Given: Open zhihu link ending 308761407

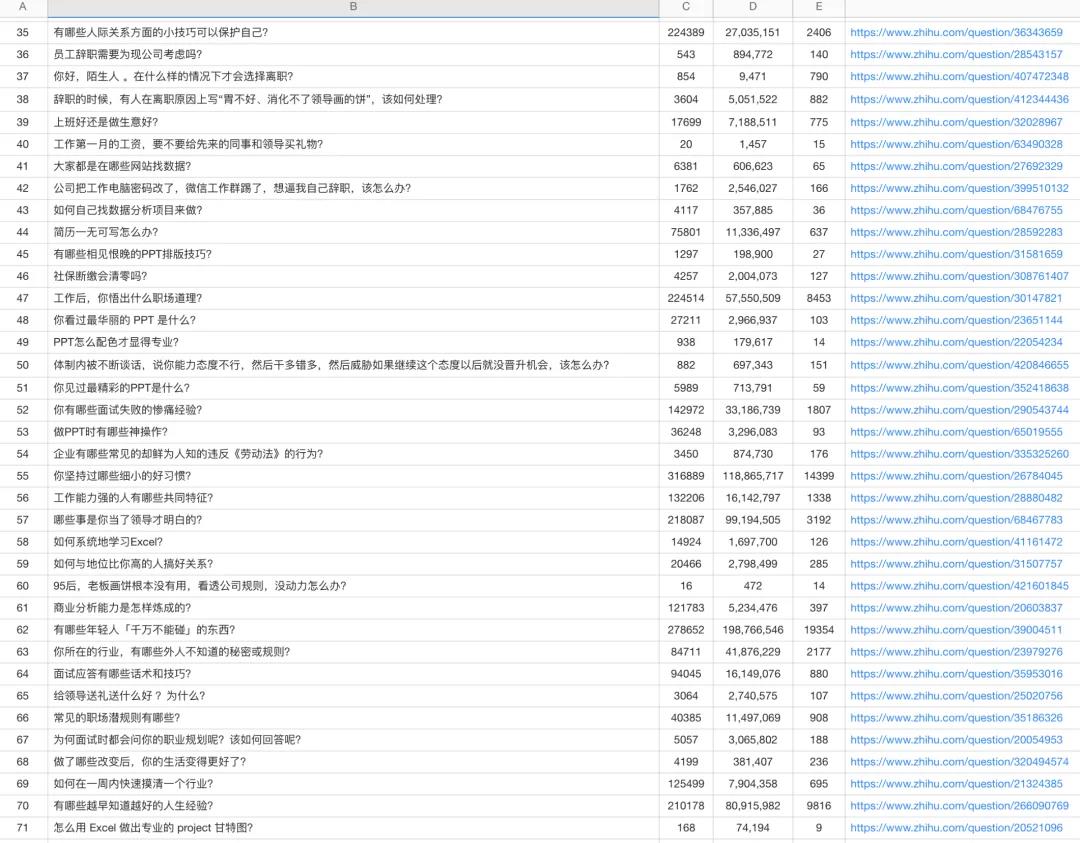Looking at the screenshot, I should (x=959, y=276).
